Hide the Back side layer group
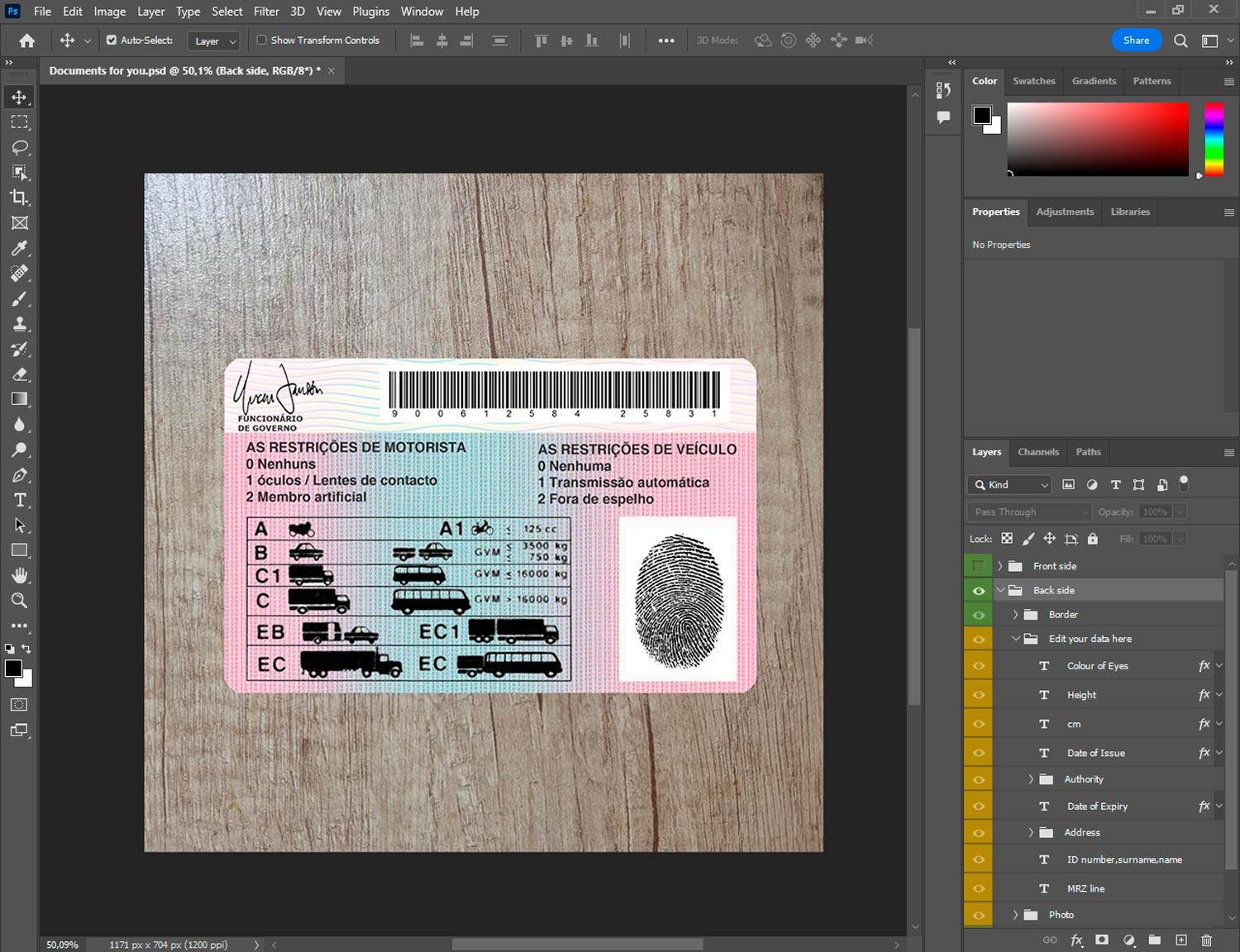Image resolution: width=1240 pixels, height=952 pixels. [x=979, y=590]
